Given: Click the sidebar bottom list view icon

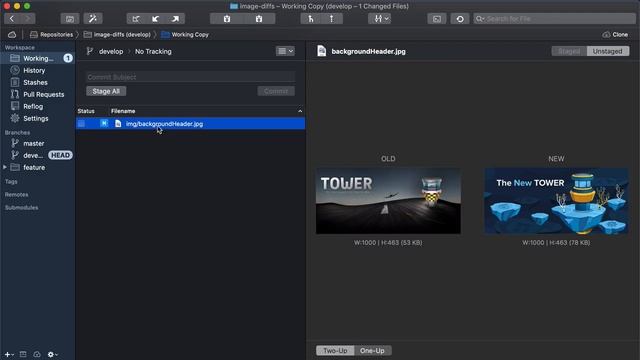Looking at the screenshot, I should click(x=23, y=354).
